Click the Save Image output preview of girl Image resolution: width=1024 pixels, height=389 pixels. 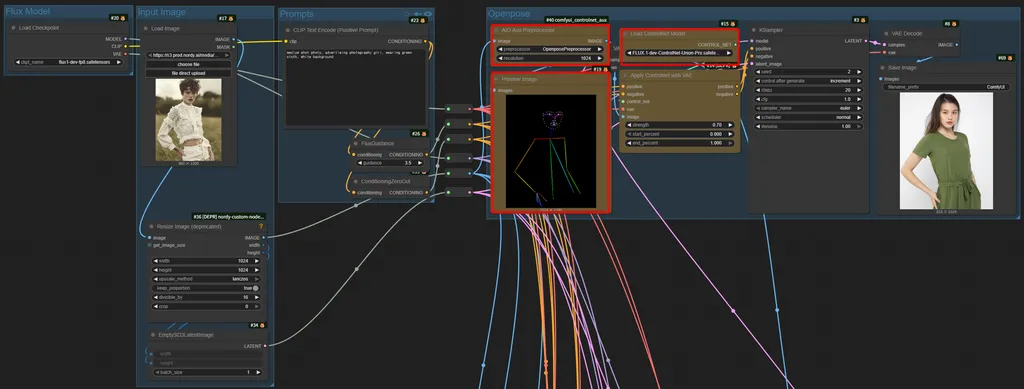pyautogui.click(x=946, y=151)
